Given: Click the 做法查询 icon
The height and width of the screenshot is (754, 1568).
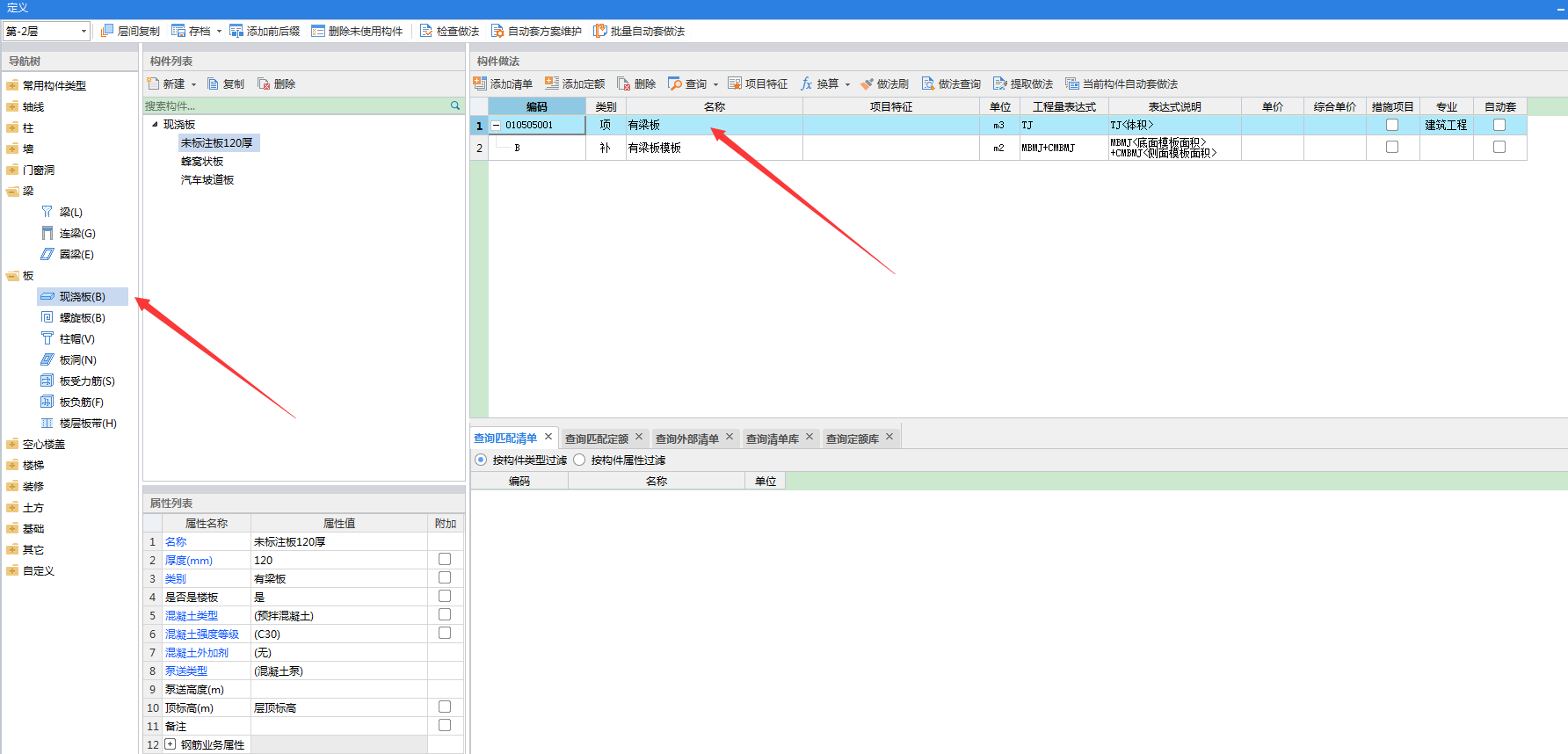Looking at the screenshot, I should click(928, 83).
